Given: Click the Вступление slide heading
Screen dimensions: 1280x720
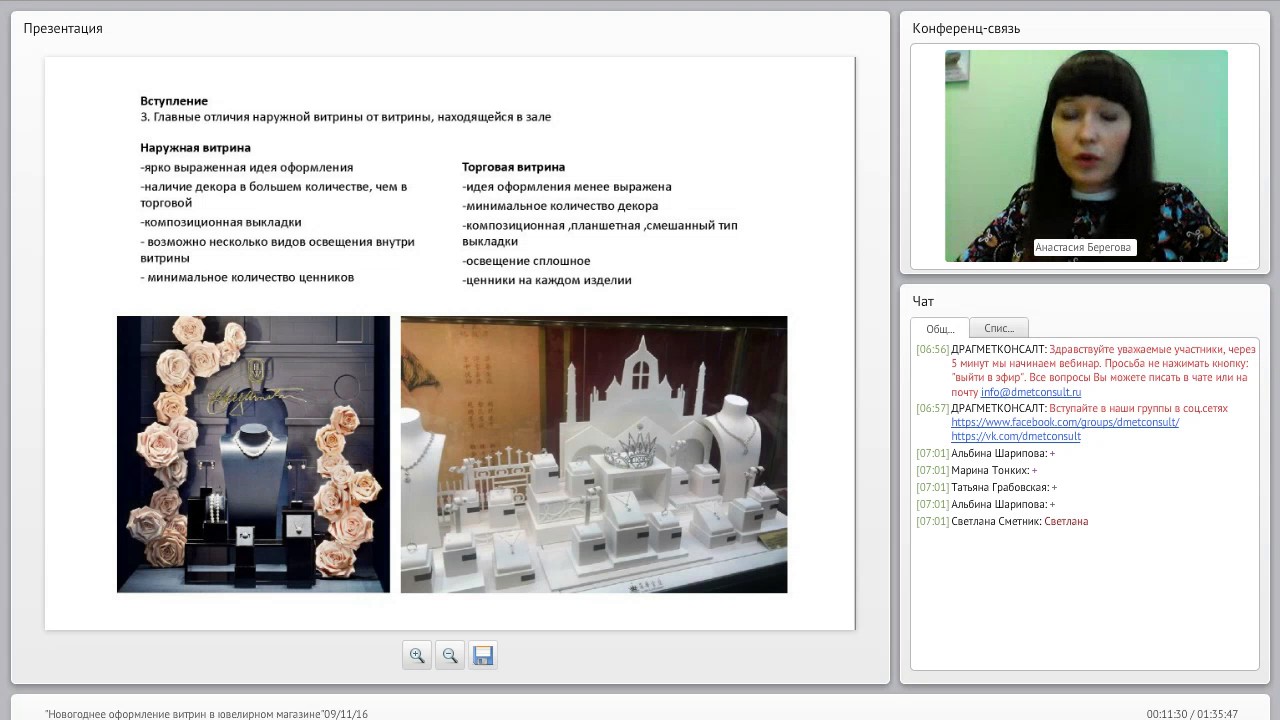Looking at the screenshot, I should [x=174, y=101].
